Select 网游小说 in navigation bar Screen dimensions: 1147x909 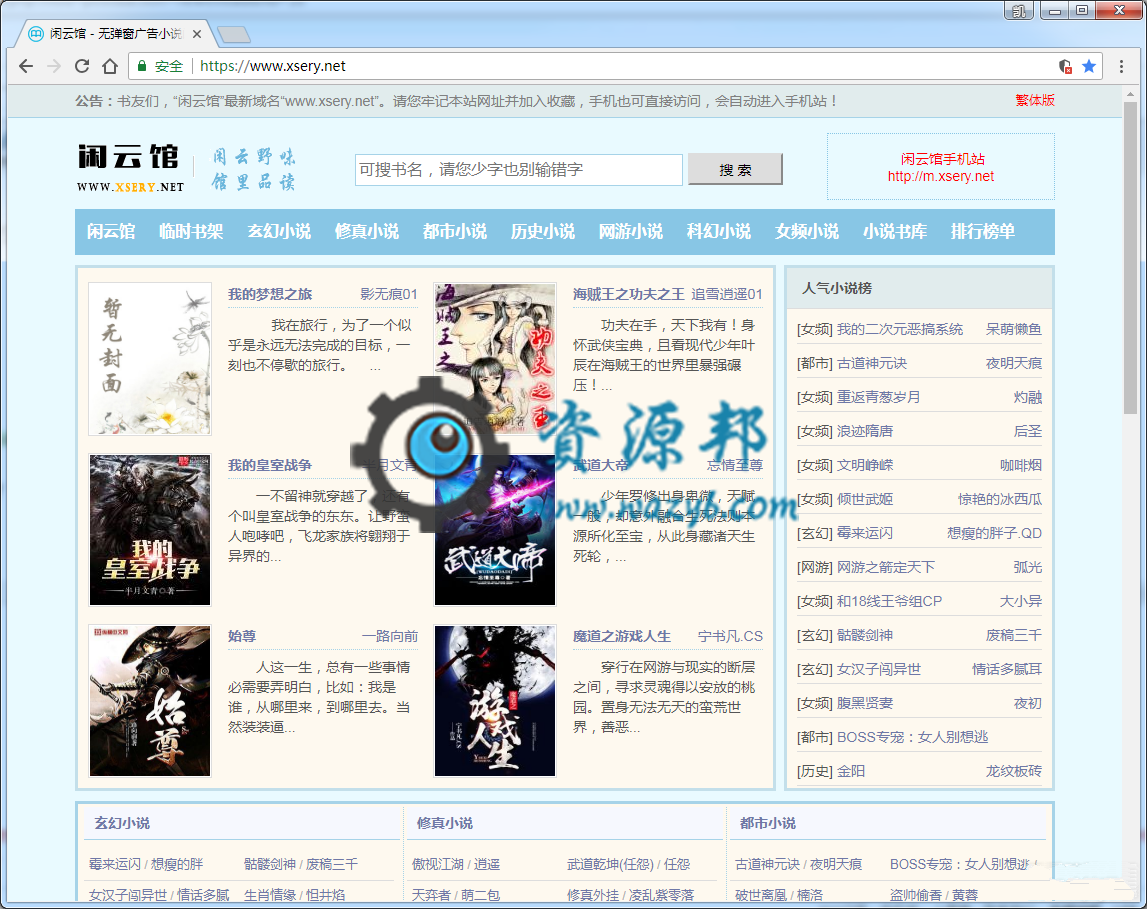[x=631, y=232]
